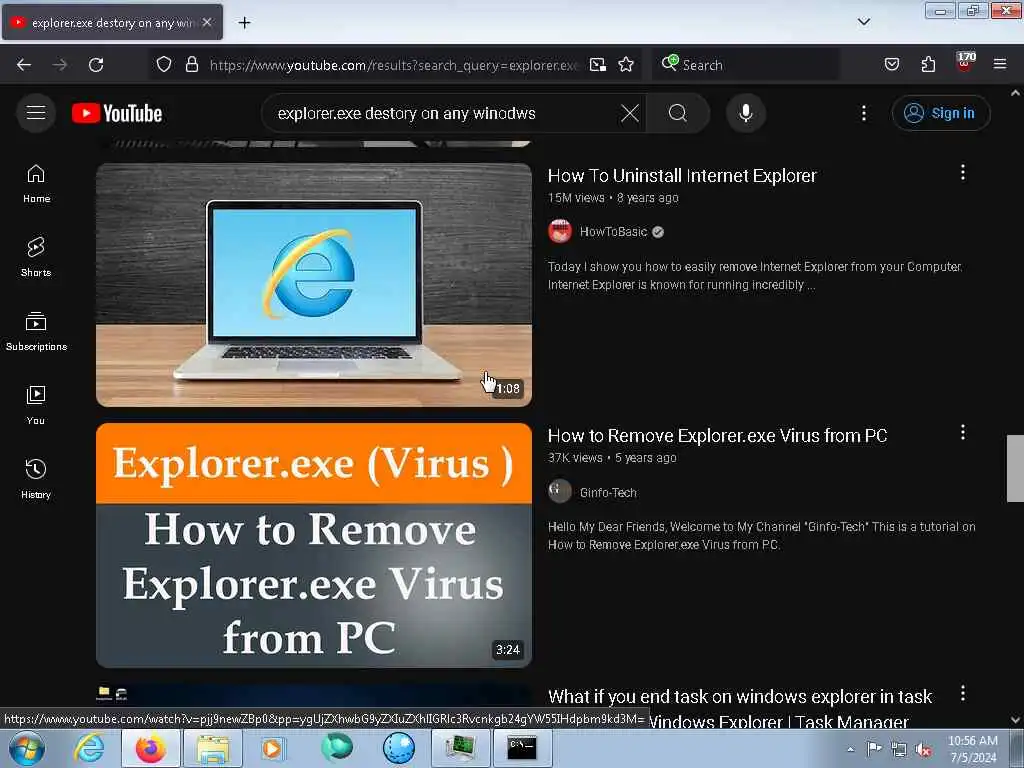Screen dimensions: 1024x768
Task: Reload the current page
Action: click(96, 65)
